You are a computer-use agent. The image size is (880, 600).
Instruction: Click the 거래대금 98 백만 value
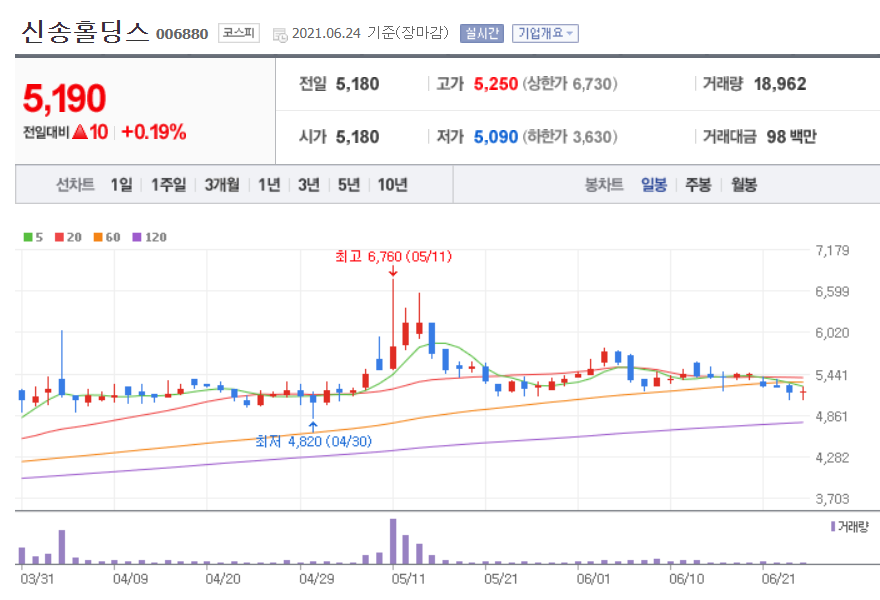coord(791,136)
